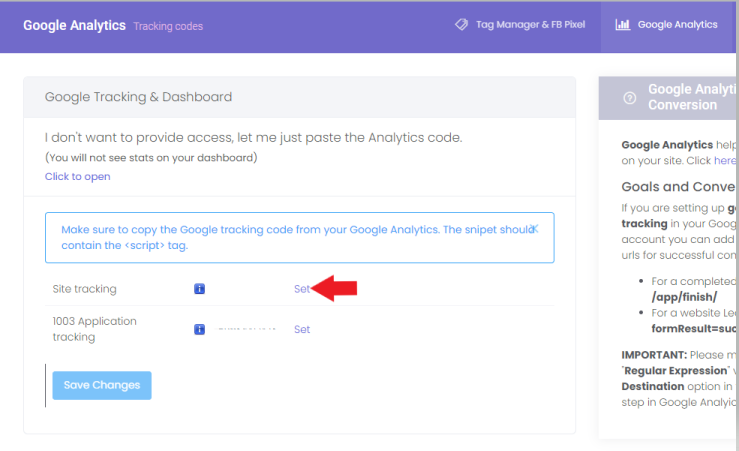Image resolution: width=739 pixels, height=451 pixels.
Task: Click the blurred 1003 Application tracking value
Action: point(246,328)
